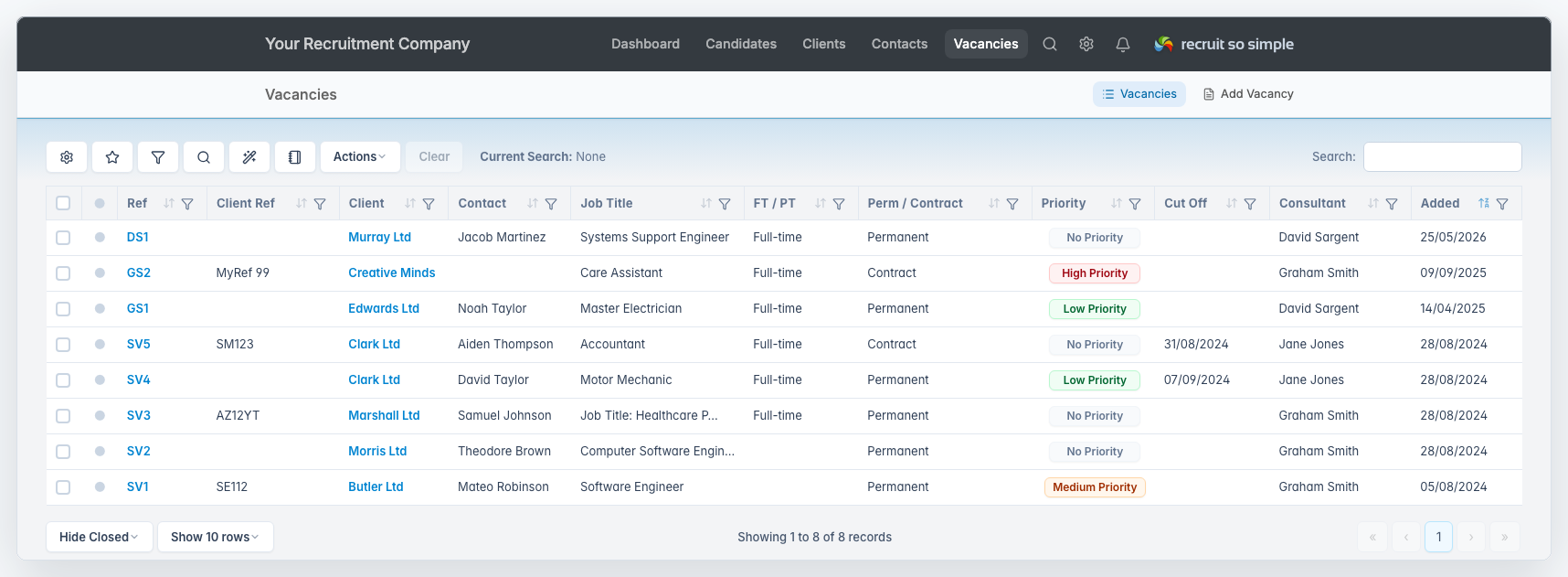Click Add Vacancy
Screen dimensions: 1568x577
click(1248, 94)
